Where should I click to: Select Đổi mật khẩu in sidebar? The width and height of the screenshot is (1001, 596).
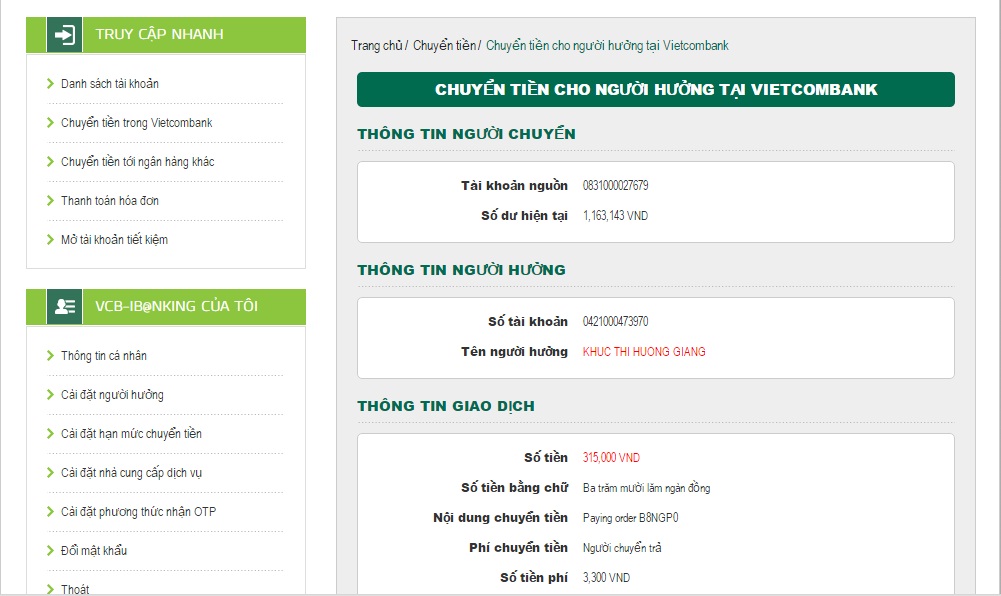pos(94,550)
